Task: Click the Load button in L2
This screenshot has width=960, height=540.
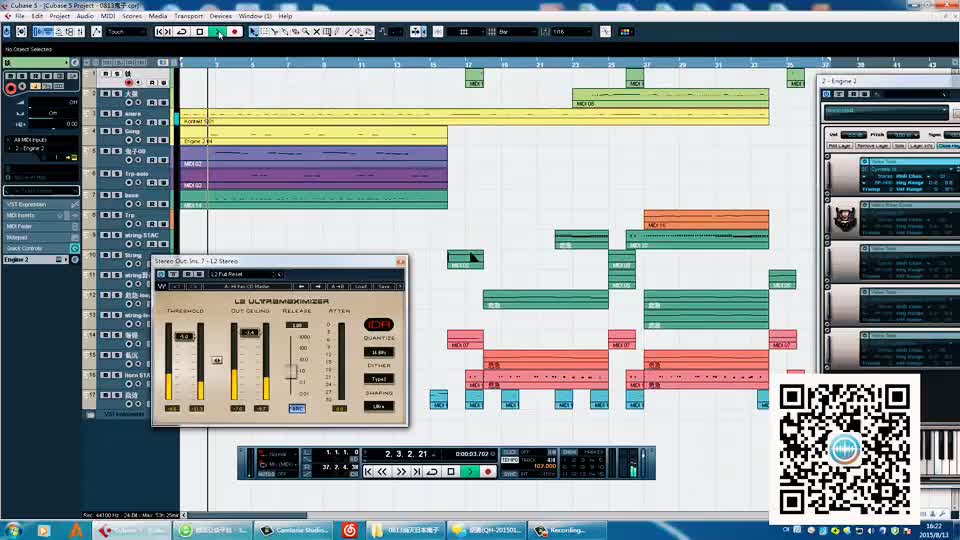Action: (x=361, y=287)
